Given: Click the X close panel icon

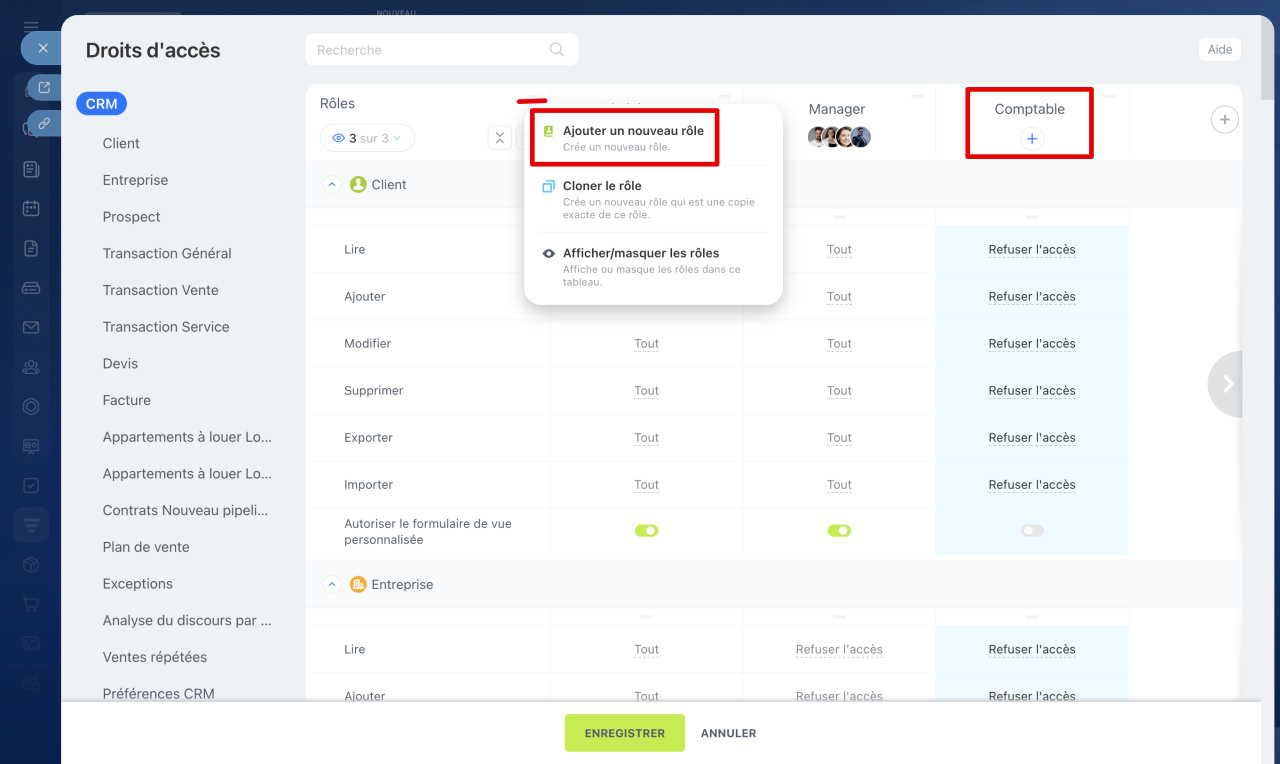Looking at the screenshot, I should tap(42, 47).
